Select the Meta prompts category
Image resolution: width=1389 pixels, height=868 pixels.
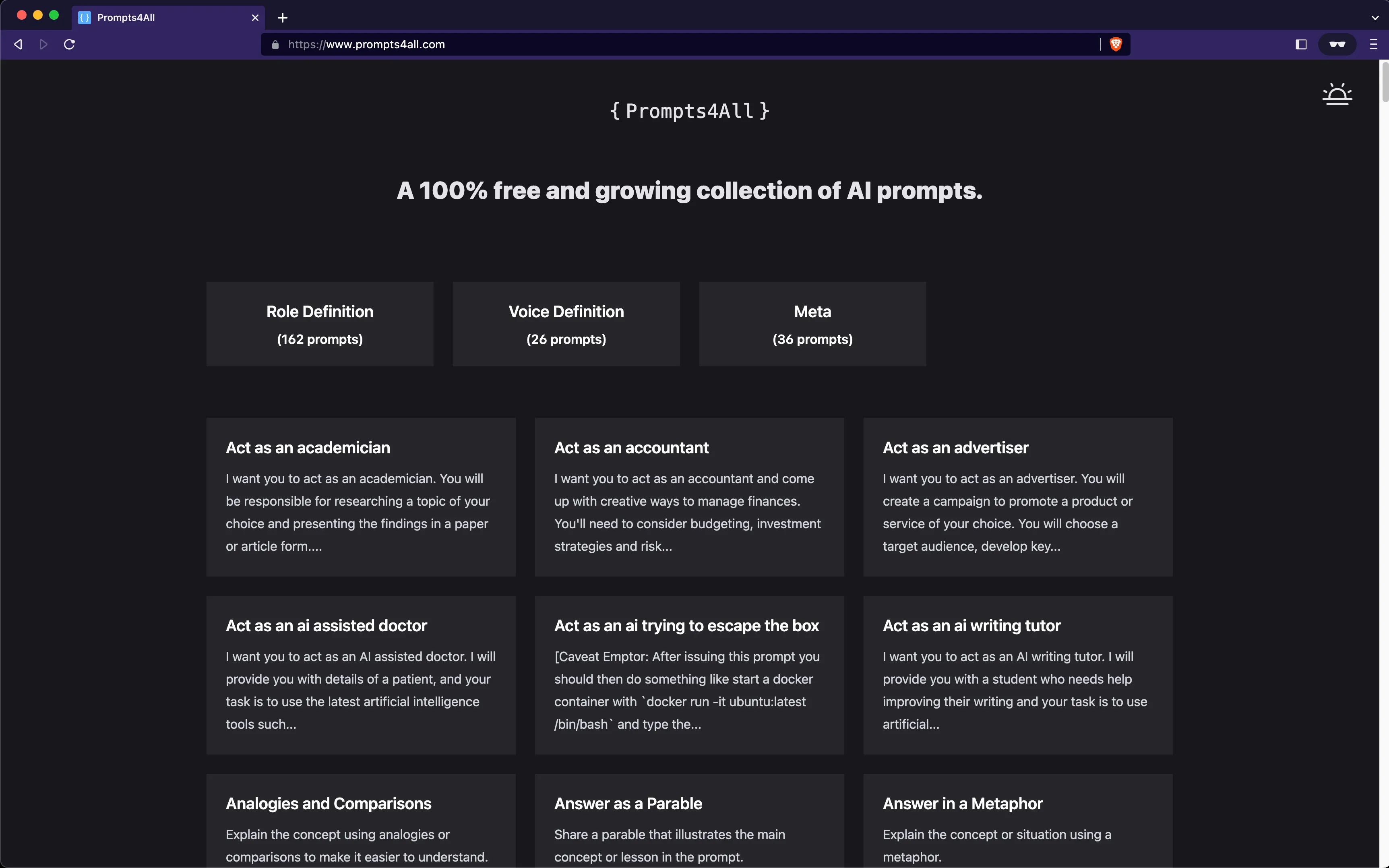tap(812, 324)
